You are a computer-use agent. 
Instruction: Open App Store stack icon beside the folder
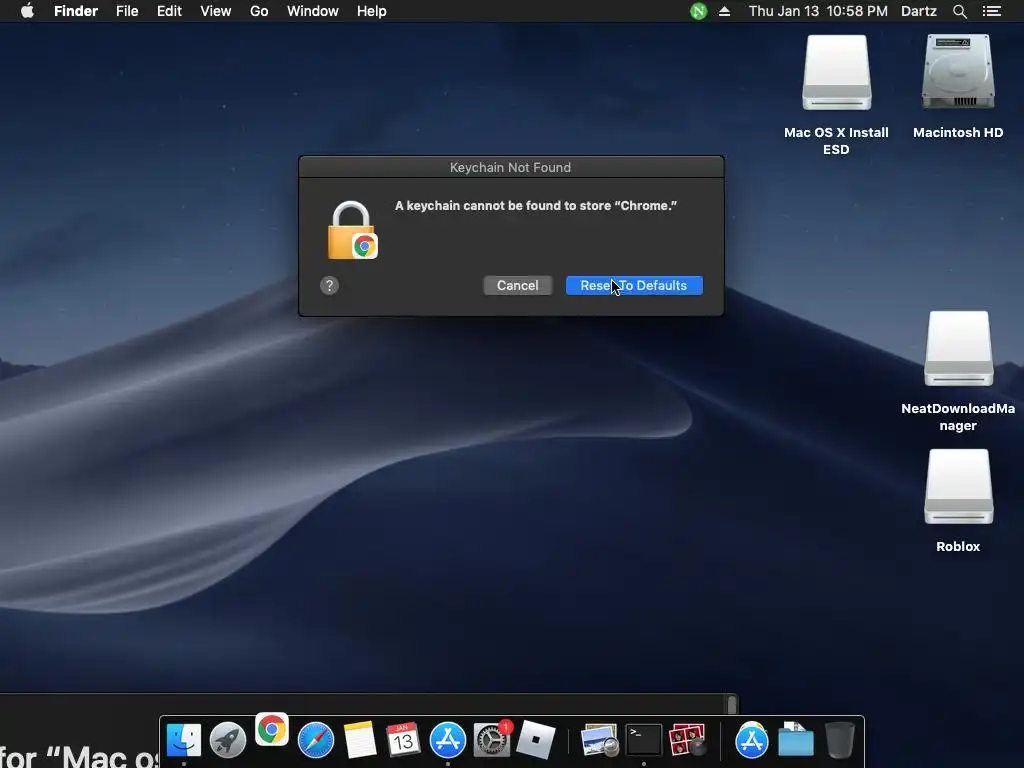click(752, 741)
